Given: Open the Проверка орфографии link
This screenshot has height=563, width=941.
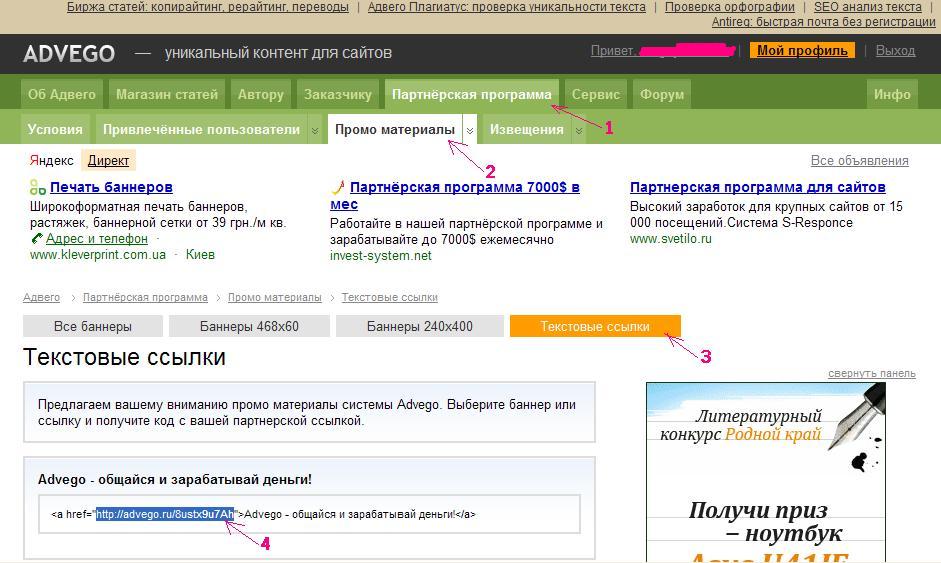Looking at the screenshot, I should 730,7.
